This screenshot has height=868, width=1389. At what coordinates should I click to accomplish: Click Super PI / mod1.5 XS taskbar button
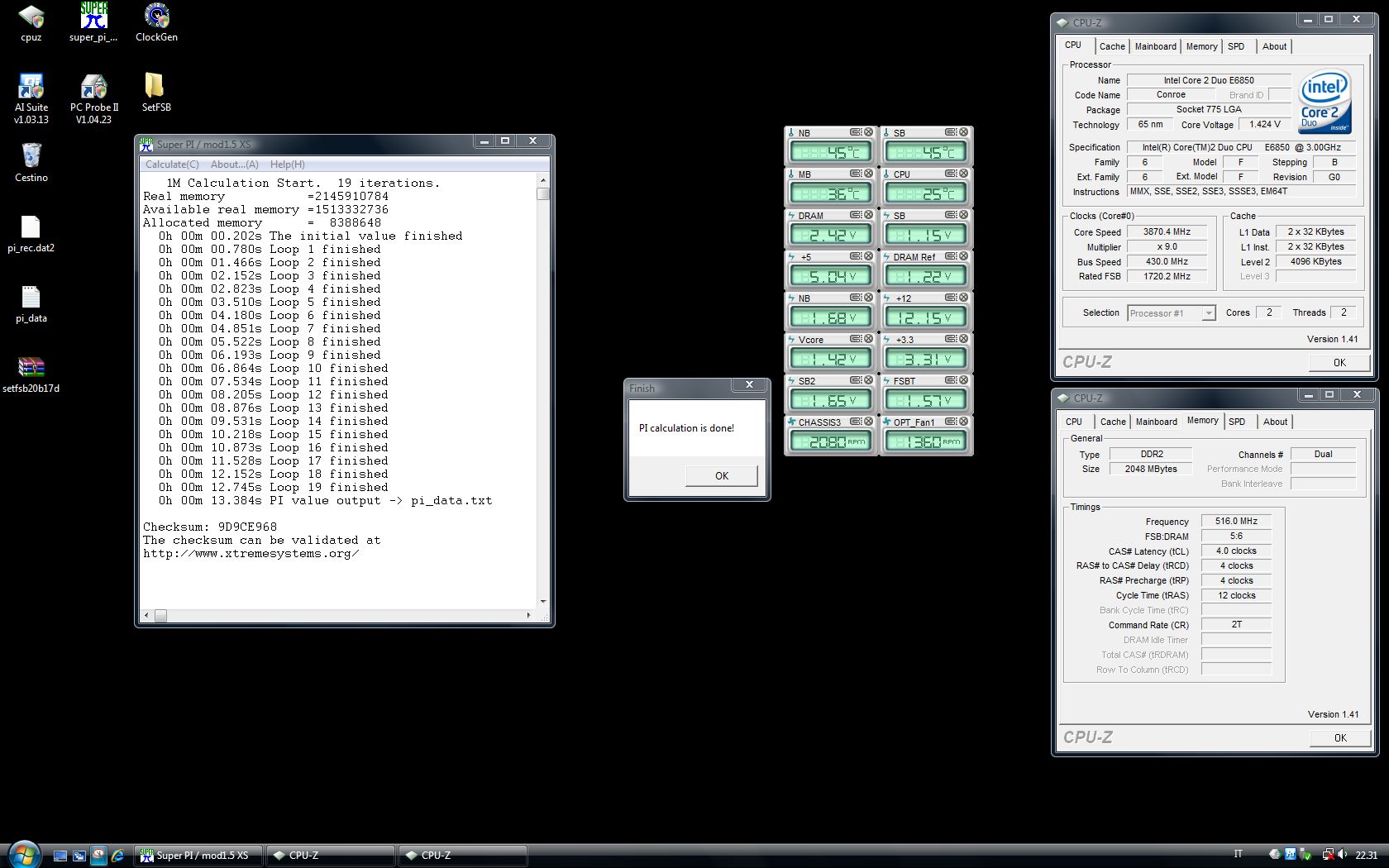pyautogui.click(x=198, y=856)
